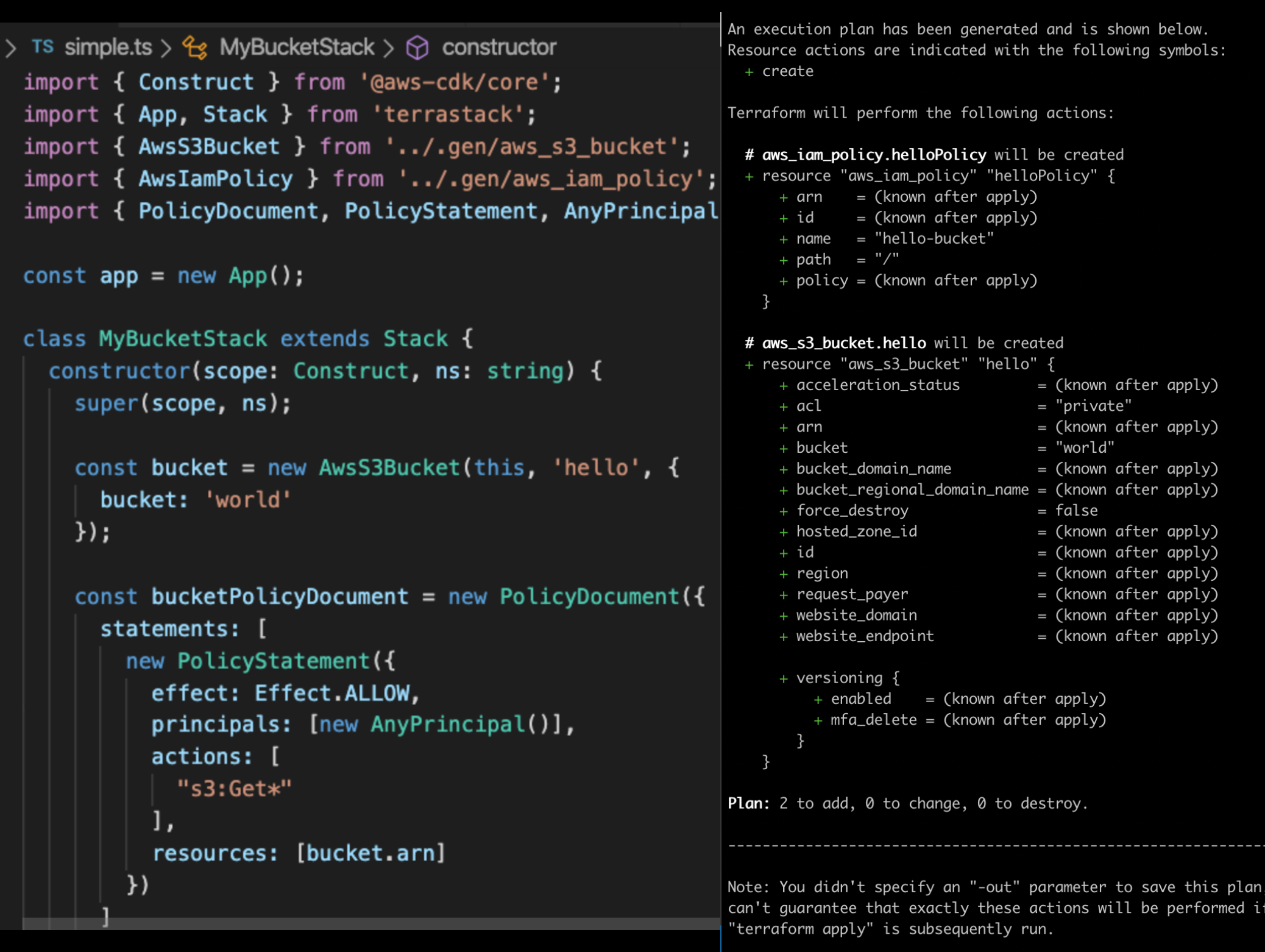Open simple.ts breadcrumb item
1265x952 pixels.
coord(108,48)
